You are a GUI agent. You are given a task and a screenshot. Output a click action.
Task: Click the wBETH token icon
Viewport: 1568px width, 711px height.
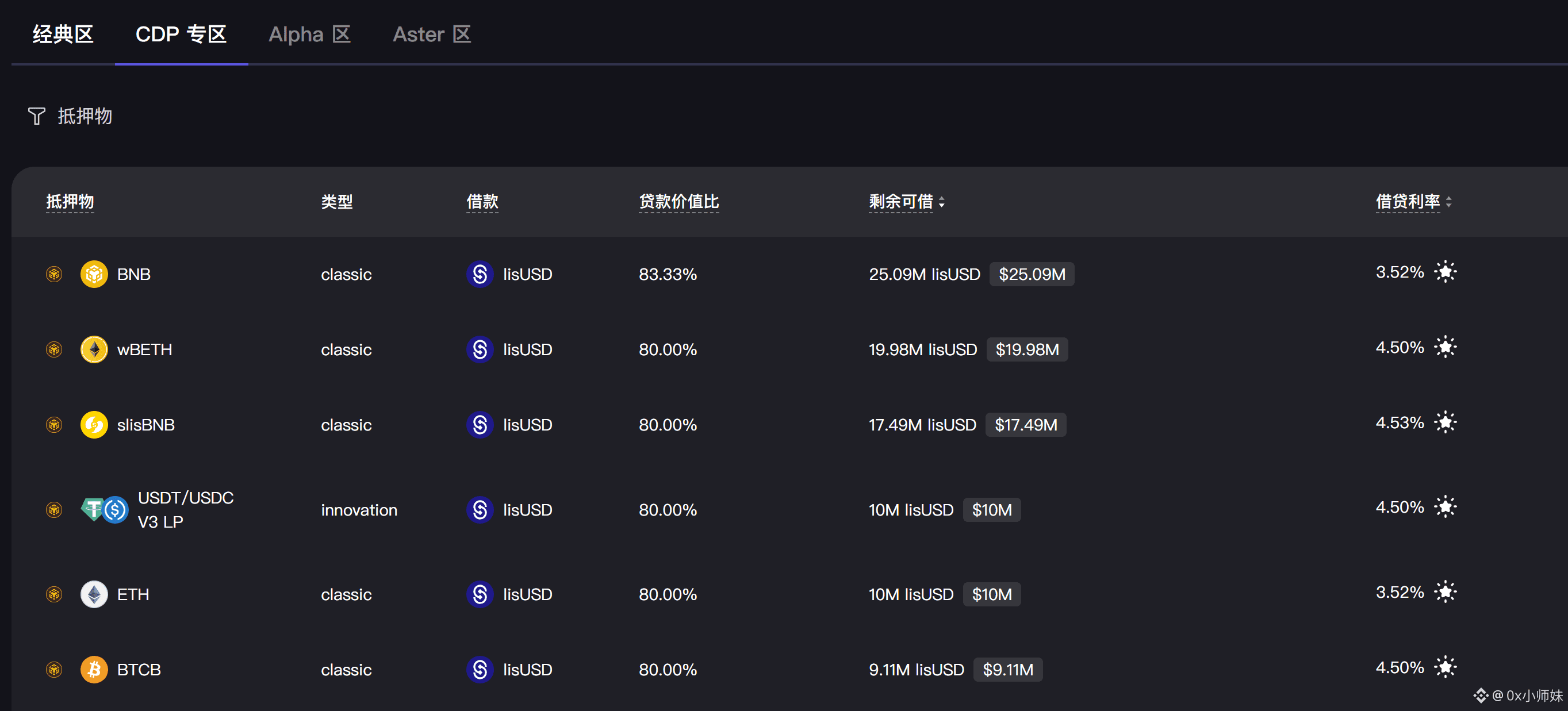(x=94, y=349)
